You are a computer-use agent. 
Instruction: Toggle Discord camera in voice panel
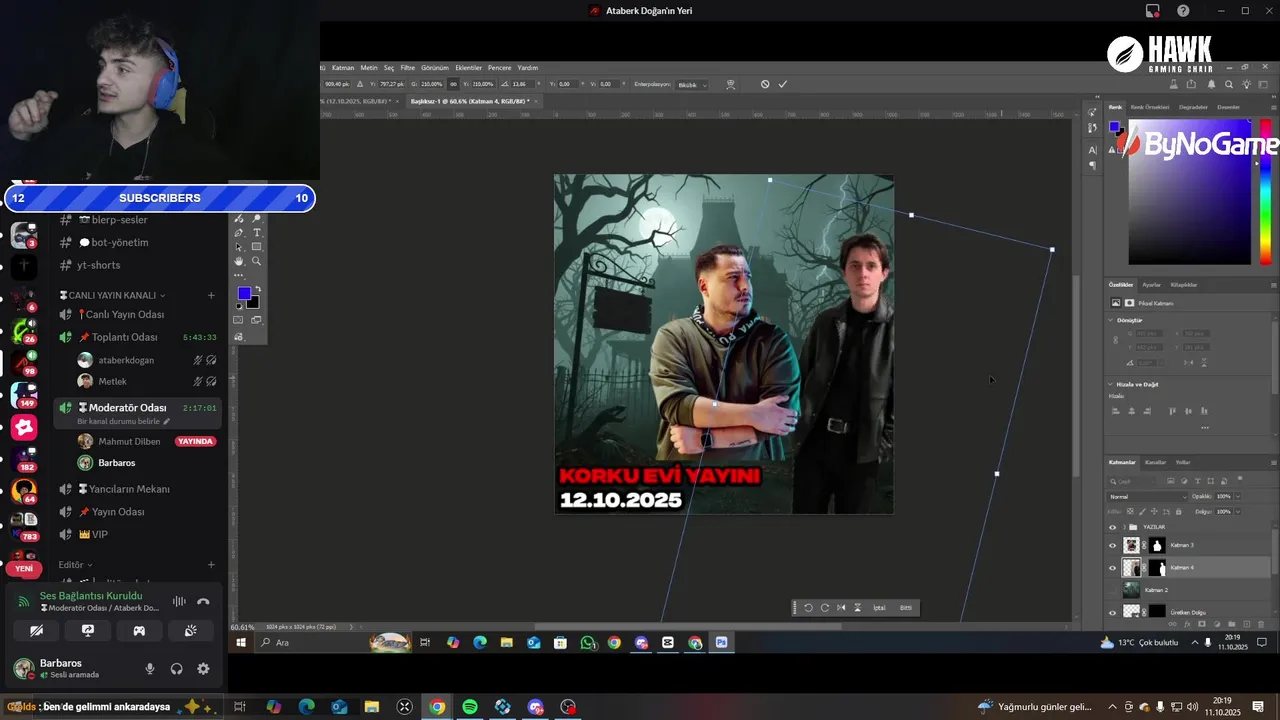pos(37,630)
